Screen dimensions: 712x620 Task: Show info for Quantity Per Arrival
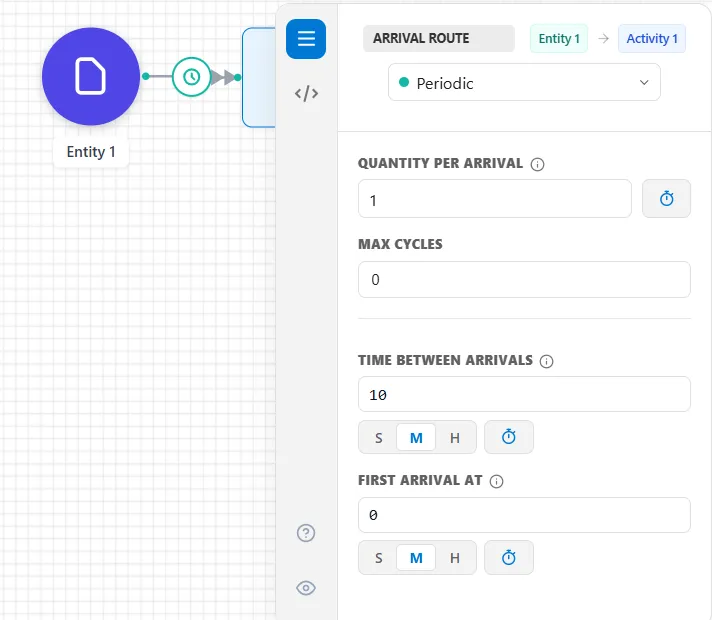(537, 164)
